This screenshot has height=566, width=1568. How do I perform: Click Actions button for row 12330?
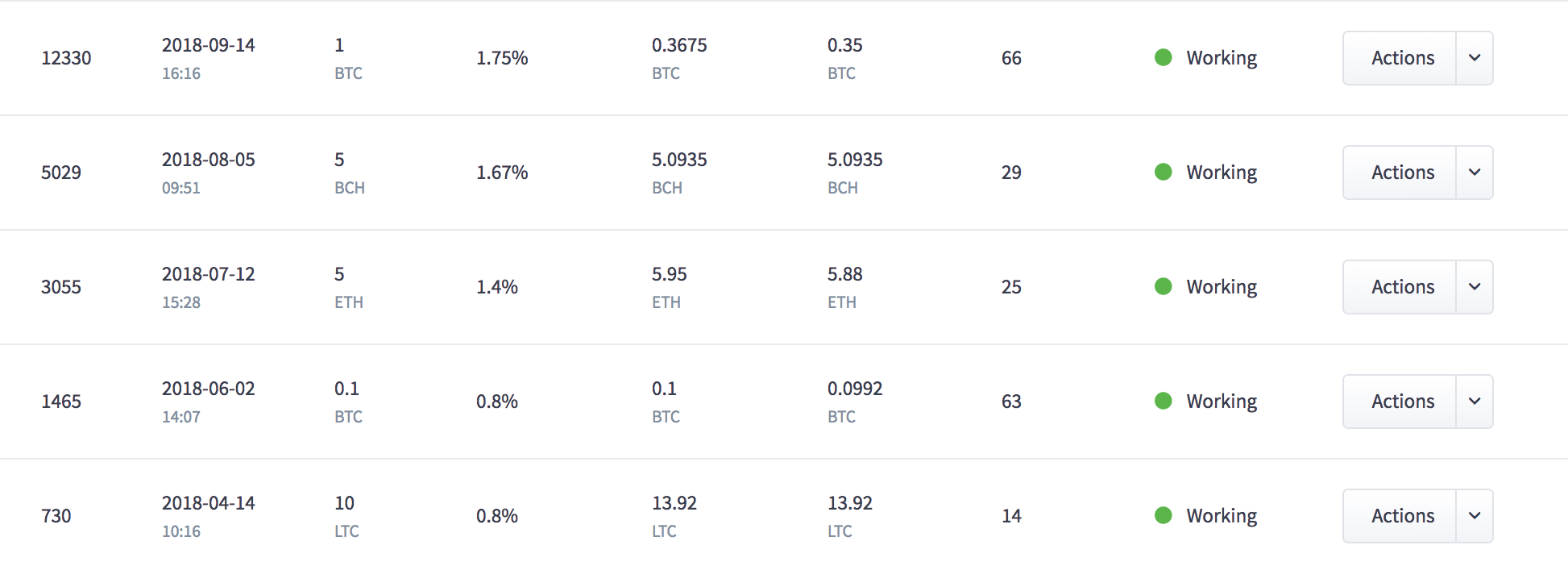[1400, 58]
